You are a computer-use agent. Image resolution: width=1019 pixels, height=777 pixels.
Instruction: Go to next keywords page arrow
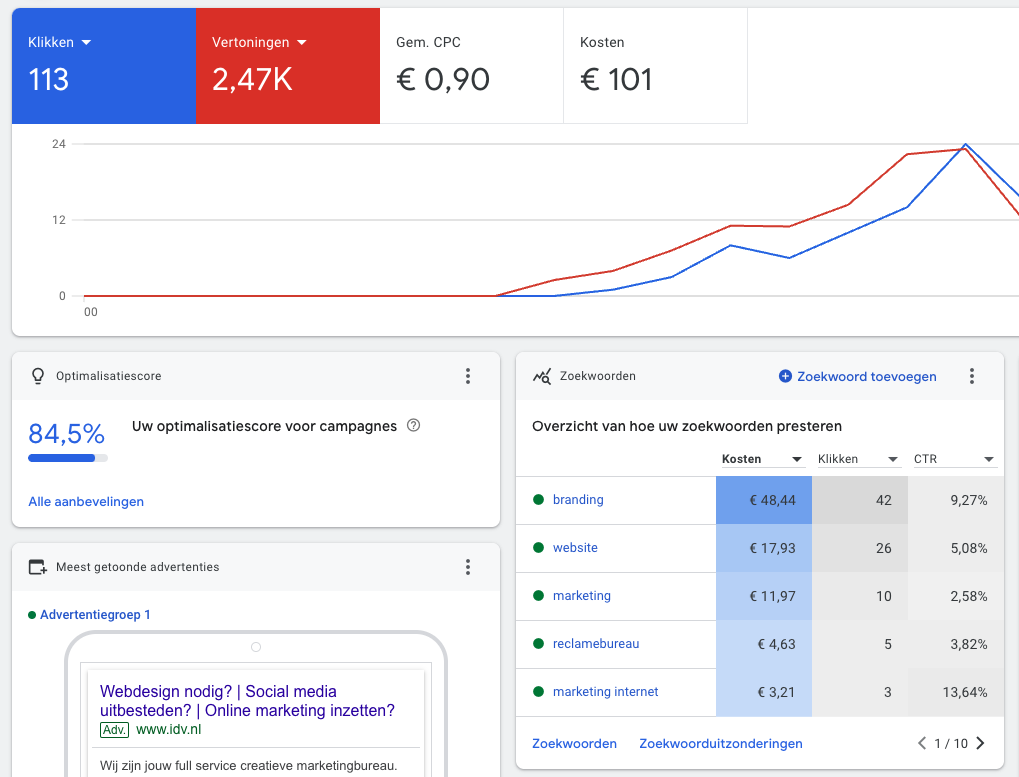(981, 743)
